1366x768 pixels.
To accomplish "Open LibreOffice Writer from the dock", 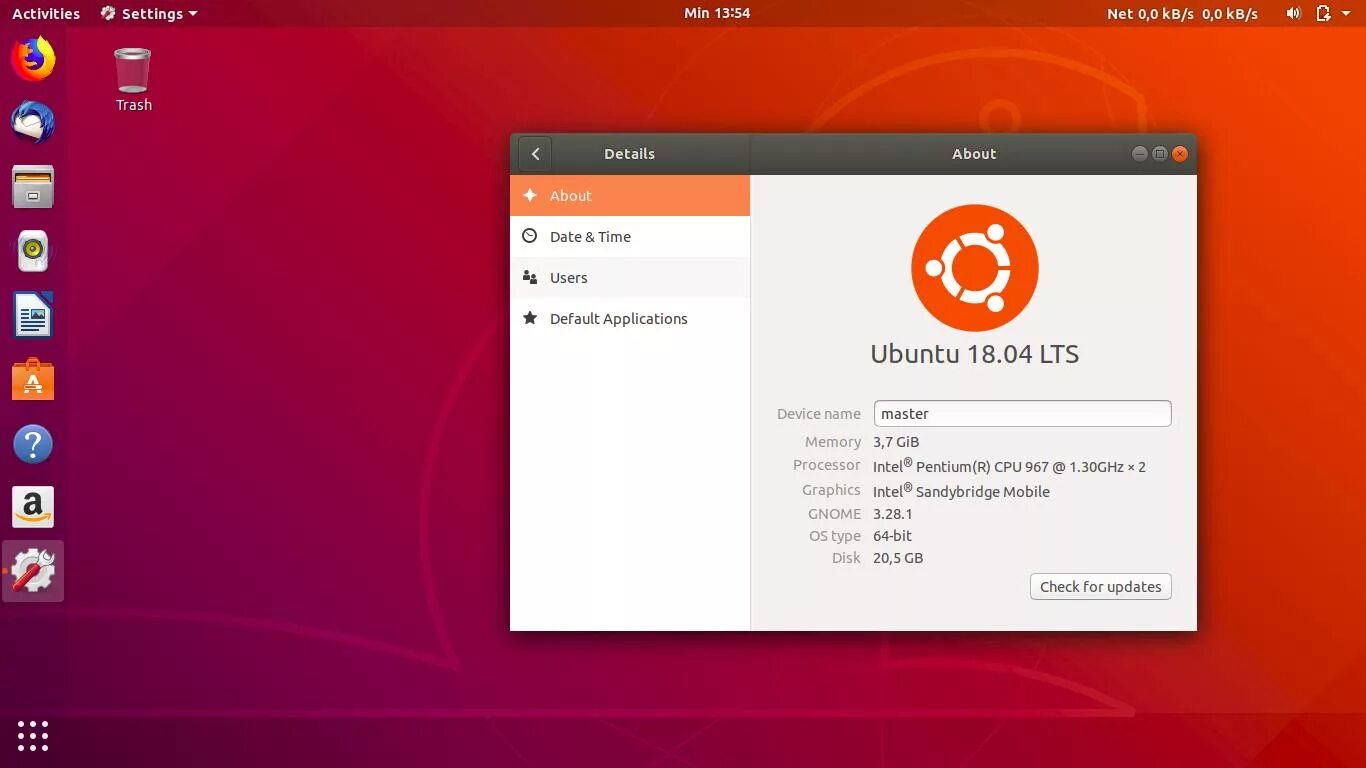I will [x=33, y=315].
